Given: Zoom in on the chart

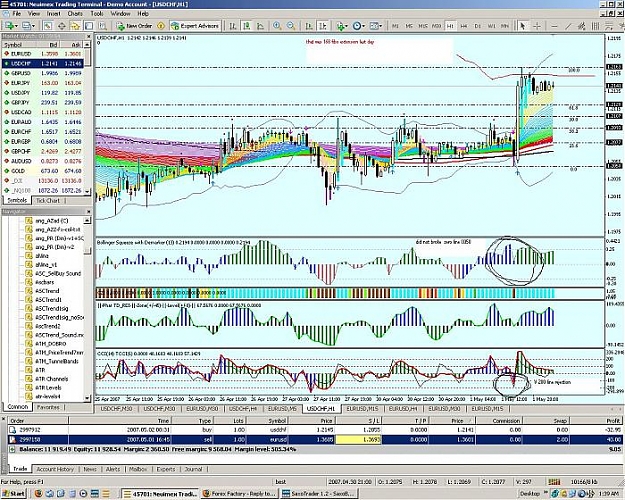Looking at the screenshot, I should click(x=277, y=26).
